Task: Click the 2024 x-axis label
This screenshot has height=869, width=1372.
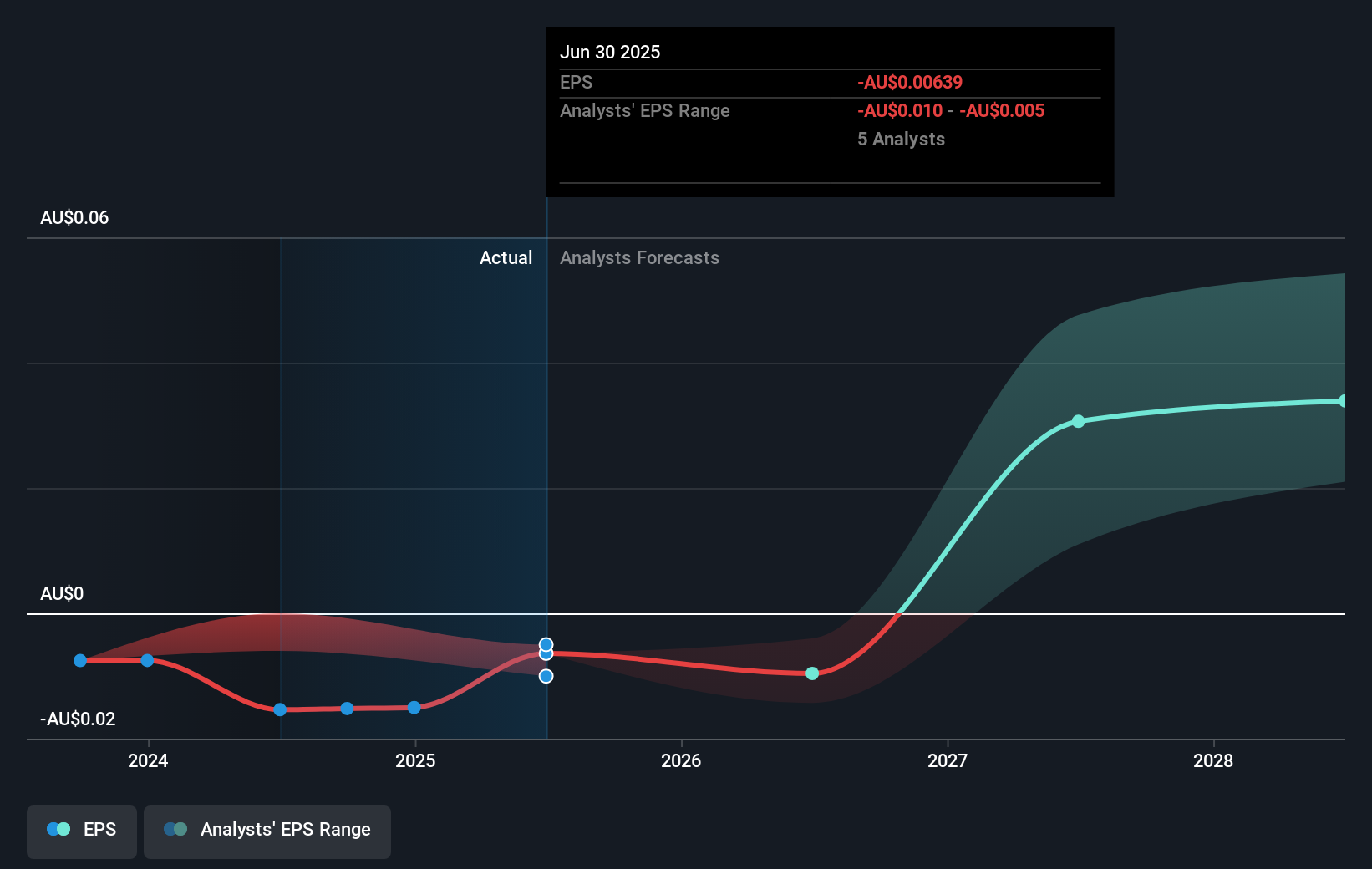Action: [148, 760]
